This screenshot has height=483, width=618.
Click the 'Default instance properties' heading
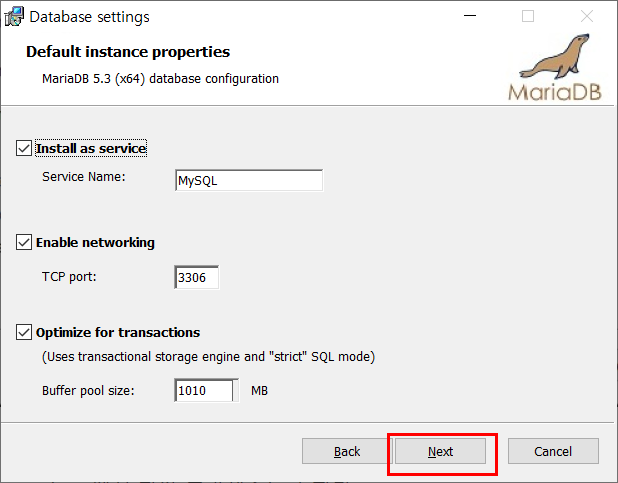[128, 52]
